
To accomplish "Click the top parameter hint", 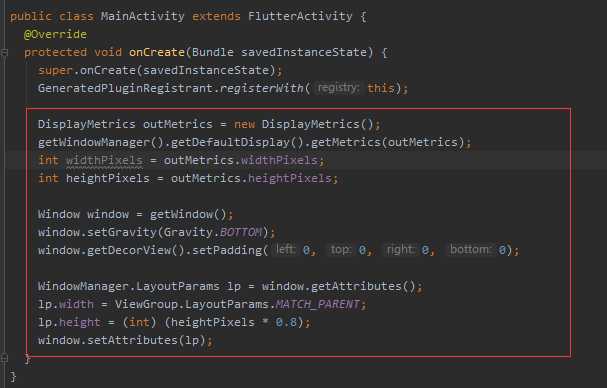I will (x=341, y=250).
